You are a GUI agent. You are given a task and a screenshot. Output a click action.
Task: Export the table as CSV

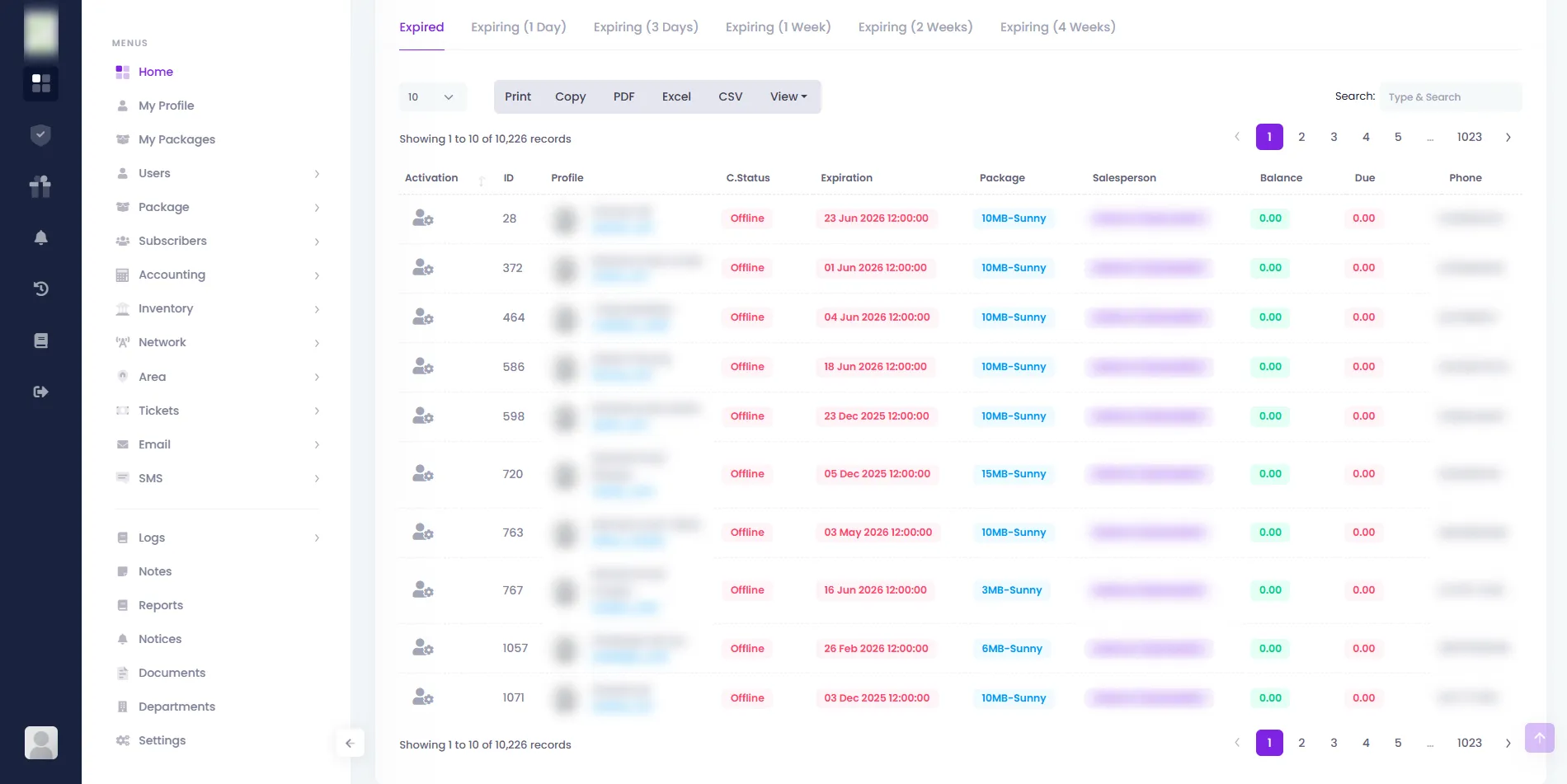(x=731, y=96)
